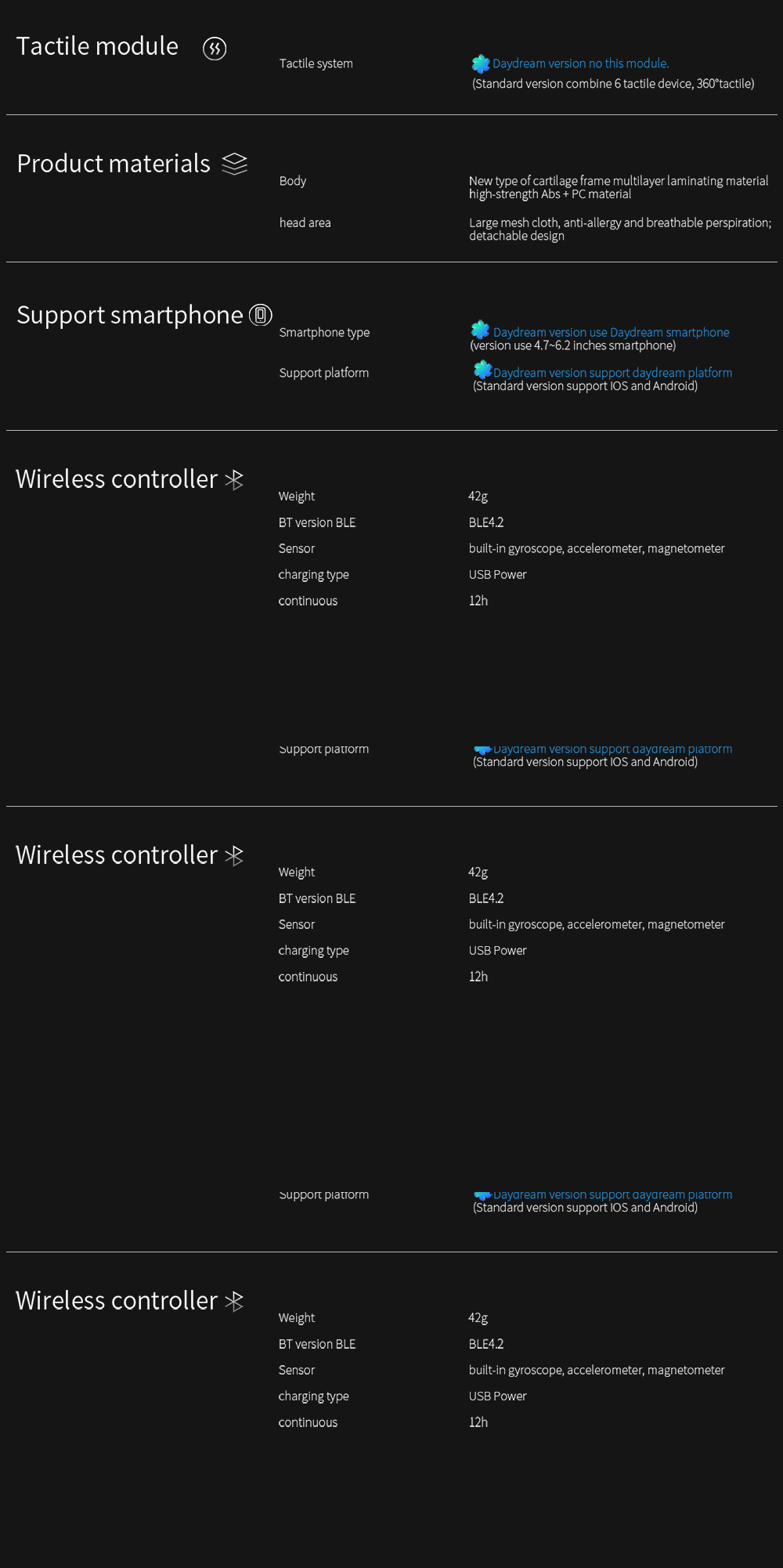Open the 'Daydream version no this module.' link
The width and height of the screenshot is (783, 1568).
tap(580, 63)
